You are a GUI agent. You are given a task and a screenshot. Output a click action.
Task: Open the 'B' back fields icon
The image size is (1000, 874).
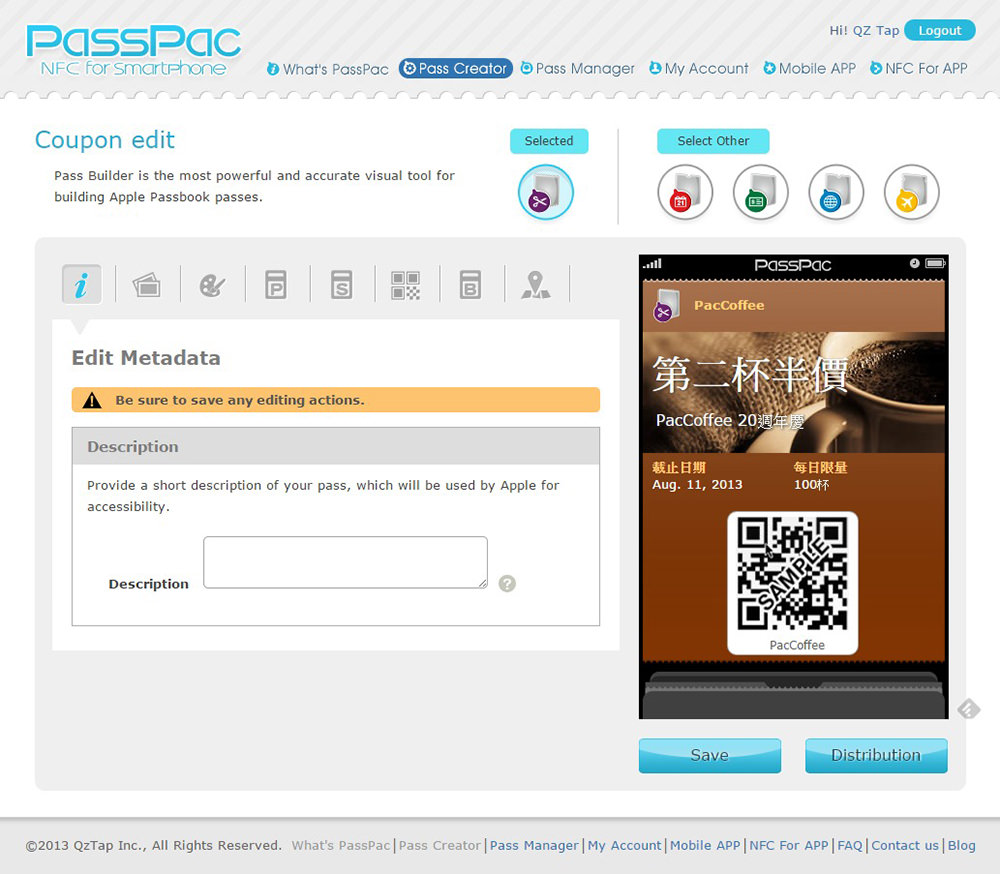coord(471,285)
